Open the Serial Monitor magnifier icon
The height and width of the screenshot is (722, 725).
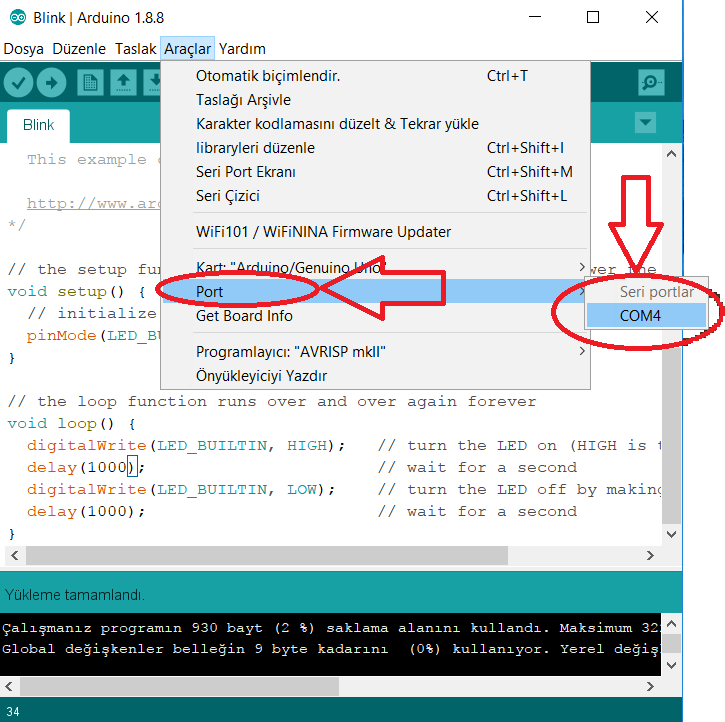click(x=651, y=83)
